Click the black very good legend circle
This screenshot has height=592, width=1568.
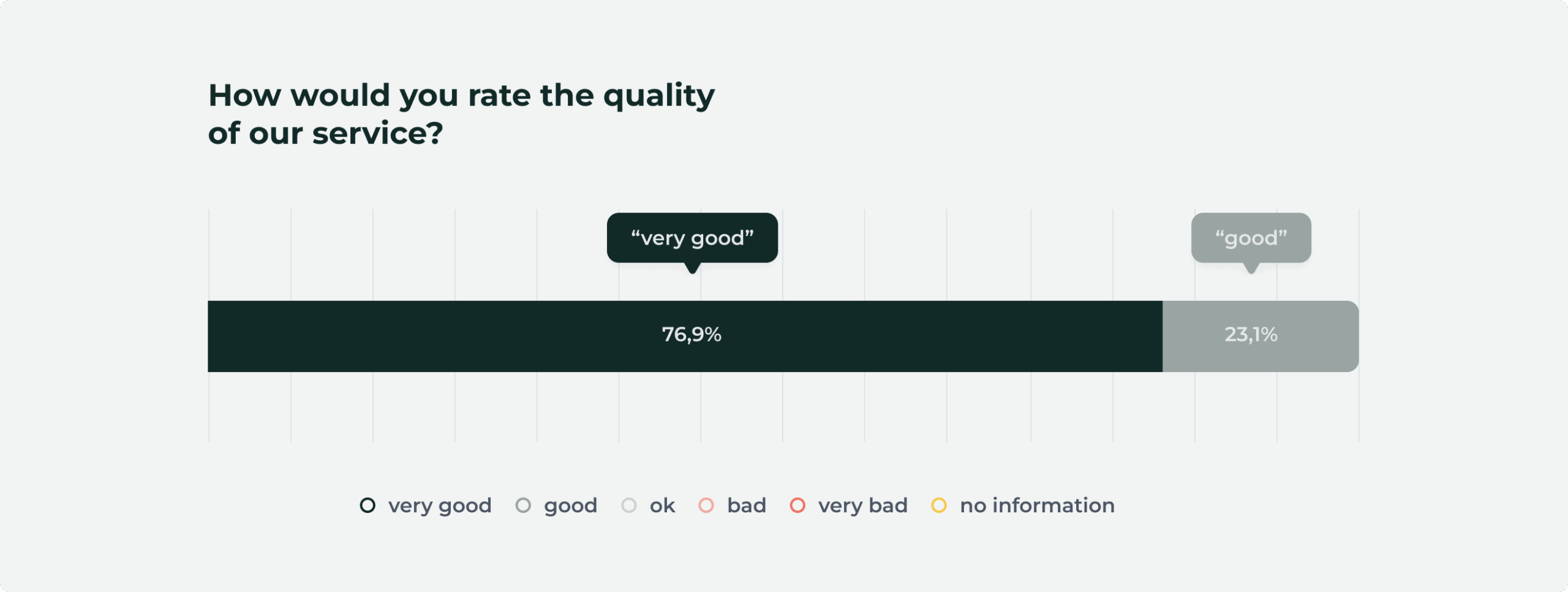pyautogui.click(x=367, y=506)
